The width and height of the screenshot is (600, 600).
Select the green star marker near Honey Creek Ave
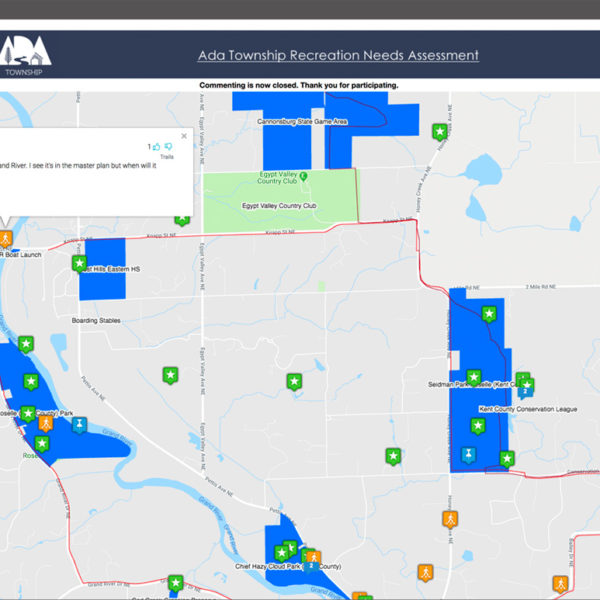click(x=438, y=131)
